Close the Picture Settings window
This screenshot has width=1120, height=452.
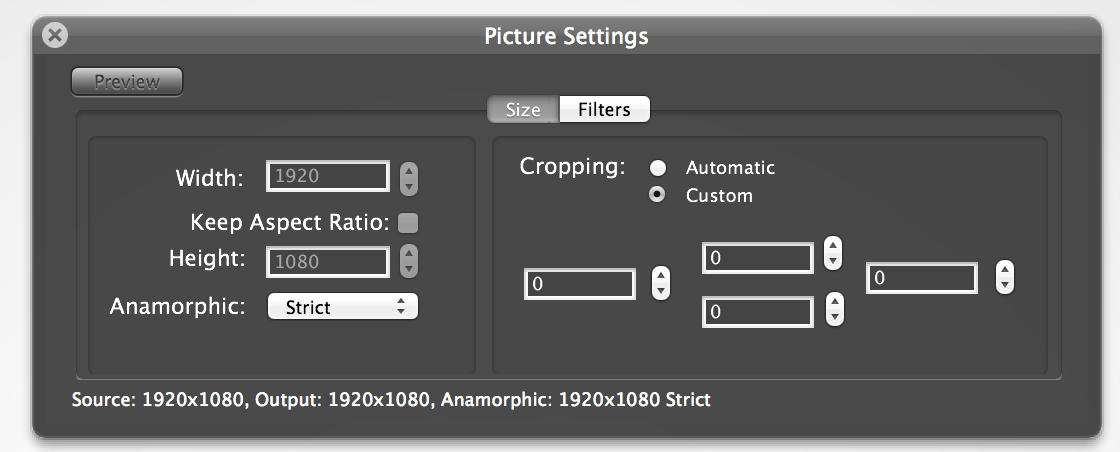[55, 34]
